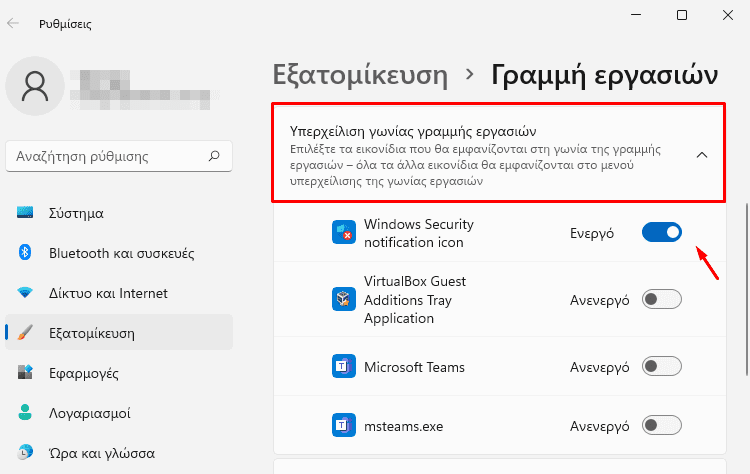The height and width of the screenshot is (474, 750).
Task: Go back with the arrow icon
Action: [x=13, y=24]
